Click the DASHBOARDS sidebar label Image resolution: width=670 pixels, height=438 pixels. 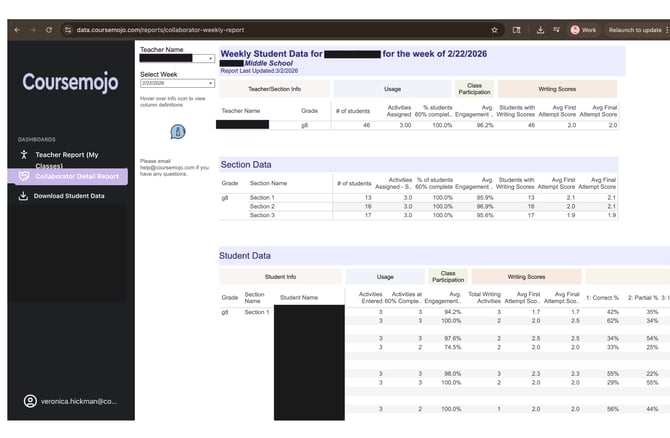click(37, 139)
